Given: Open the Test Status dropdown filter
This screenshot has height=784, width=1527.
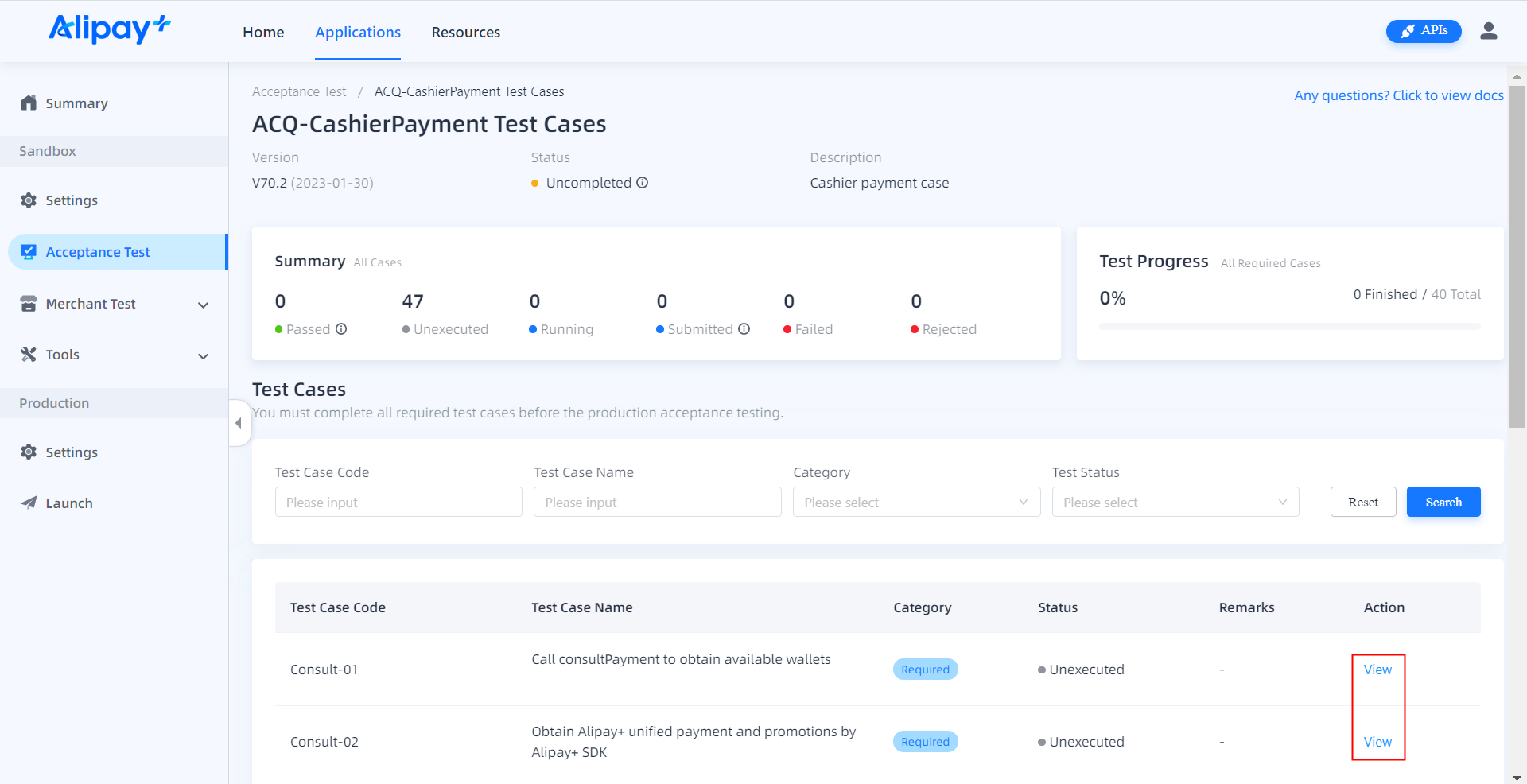Looking at the screenshot, I should 1175,503.
